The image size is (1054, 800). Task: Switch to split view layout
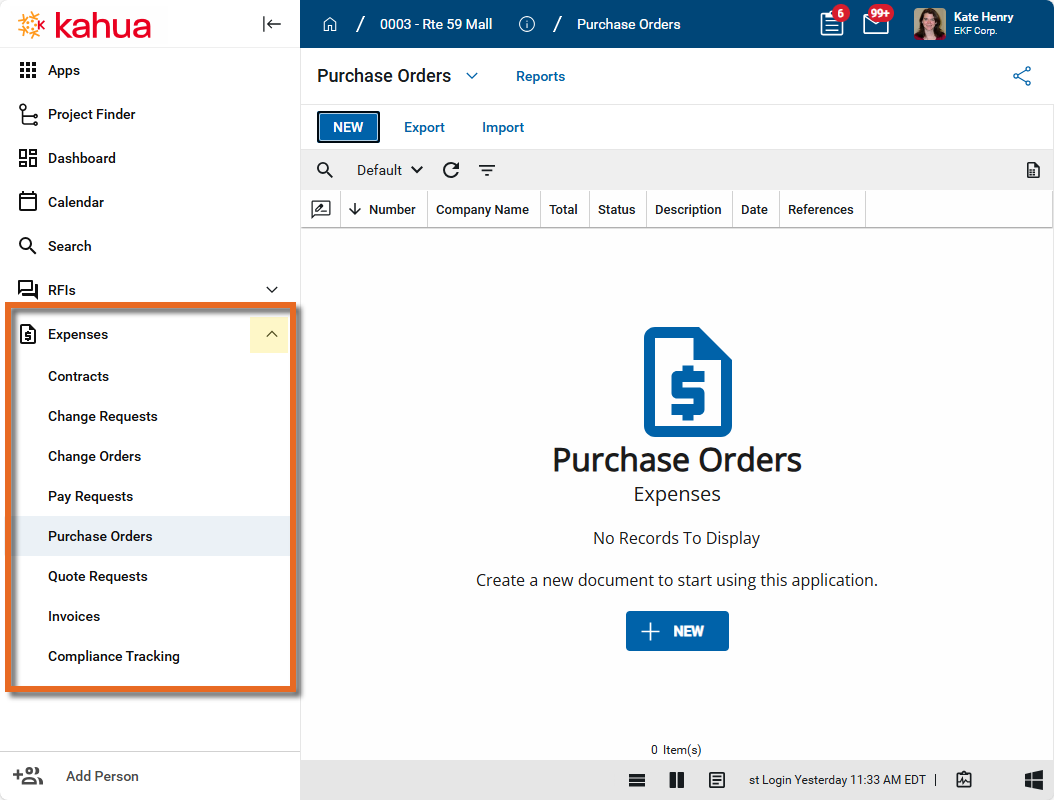pos(677,780)
